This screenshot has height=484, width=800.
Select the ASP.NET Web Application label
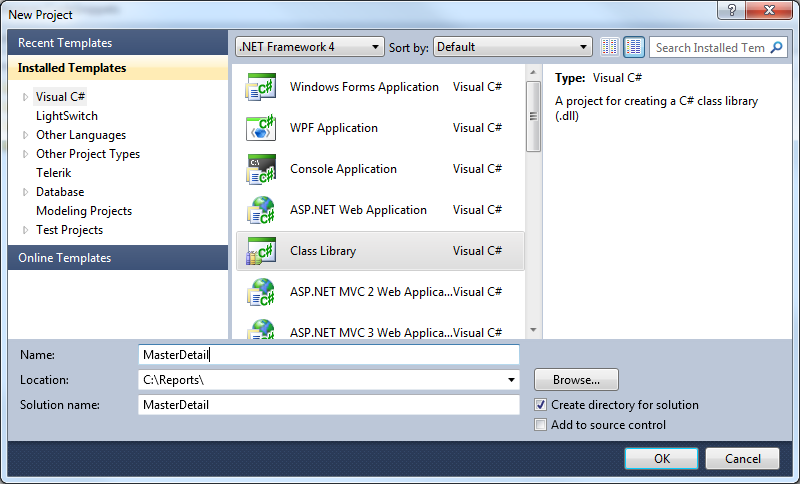tap(358, 210)
